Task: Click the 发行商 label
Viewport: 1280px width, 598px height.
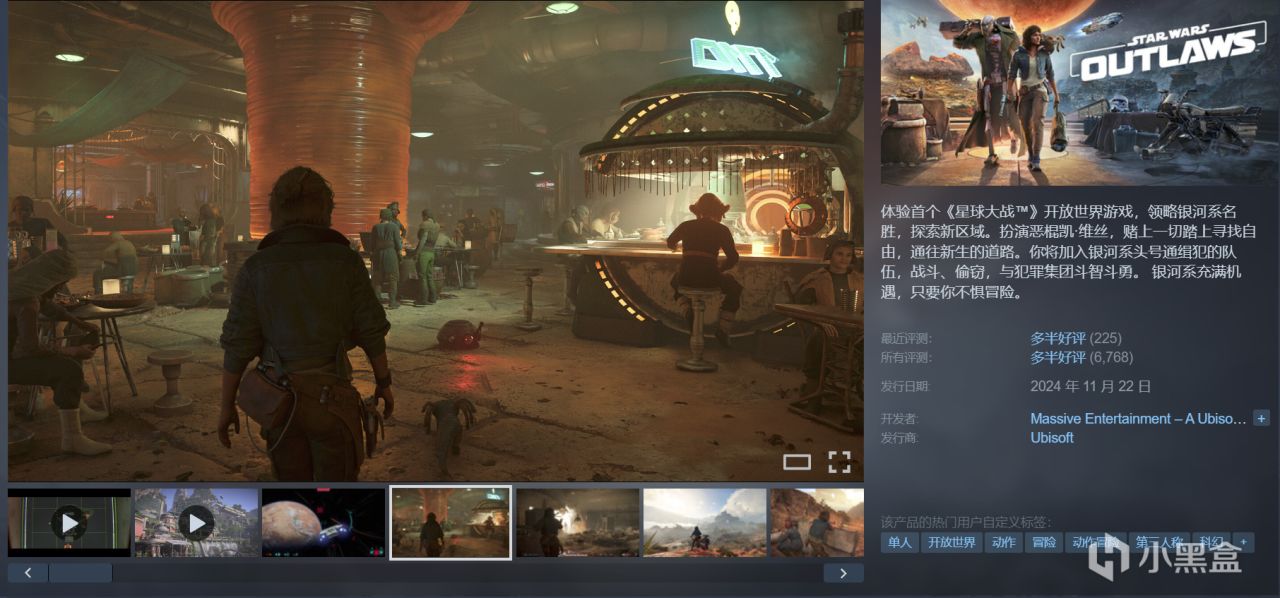Action: (x=900, y=438)
